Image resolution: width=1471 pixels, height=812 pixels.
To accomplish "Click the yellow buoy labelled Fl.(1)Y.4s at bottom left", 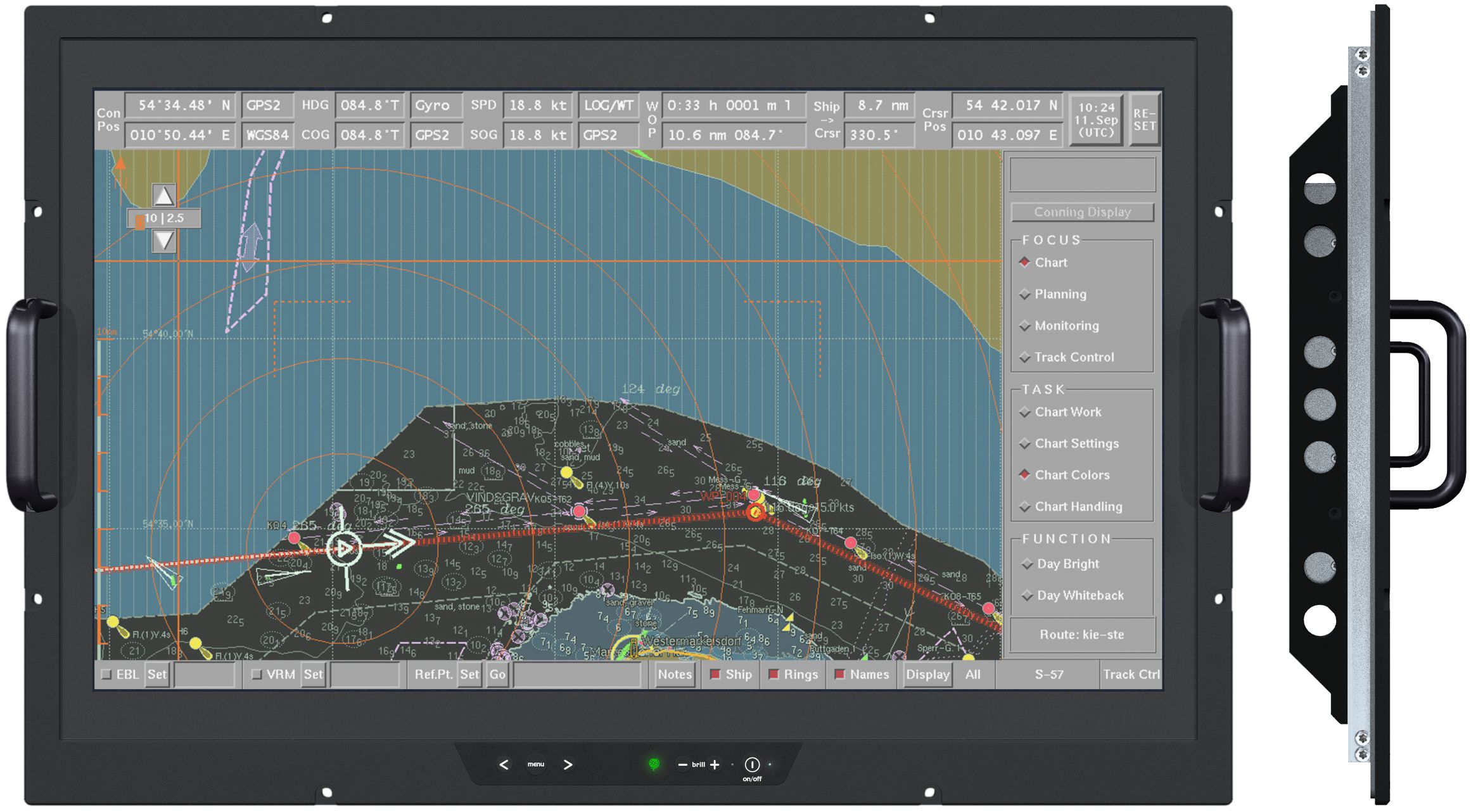I will (113, 622).
